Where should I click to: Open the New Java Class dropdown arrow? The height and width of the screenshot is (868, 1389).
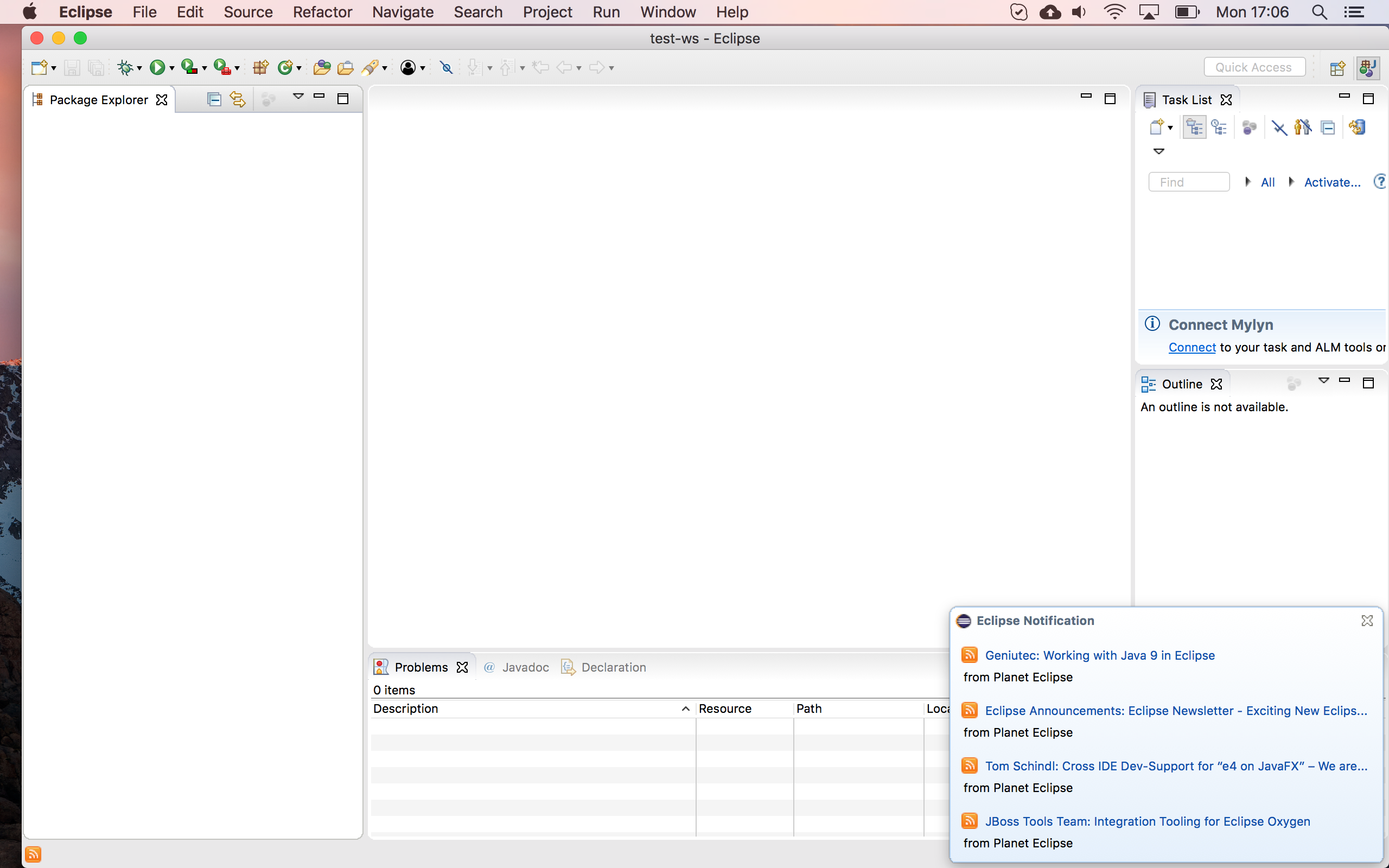tap(299, 68)
